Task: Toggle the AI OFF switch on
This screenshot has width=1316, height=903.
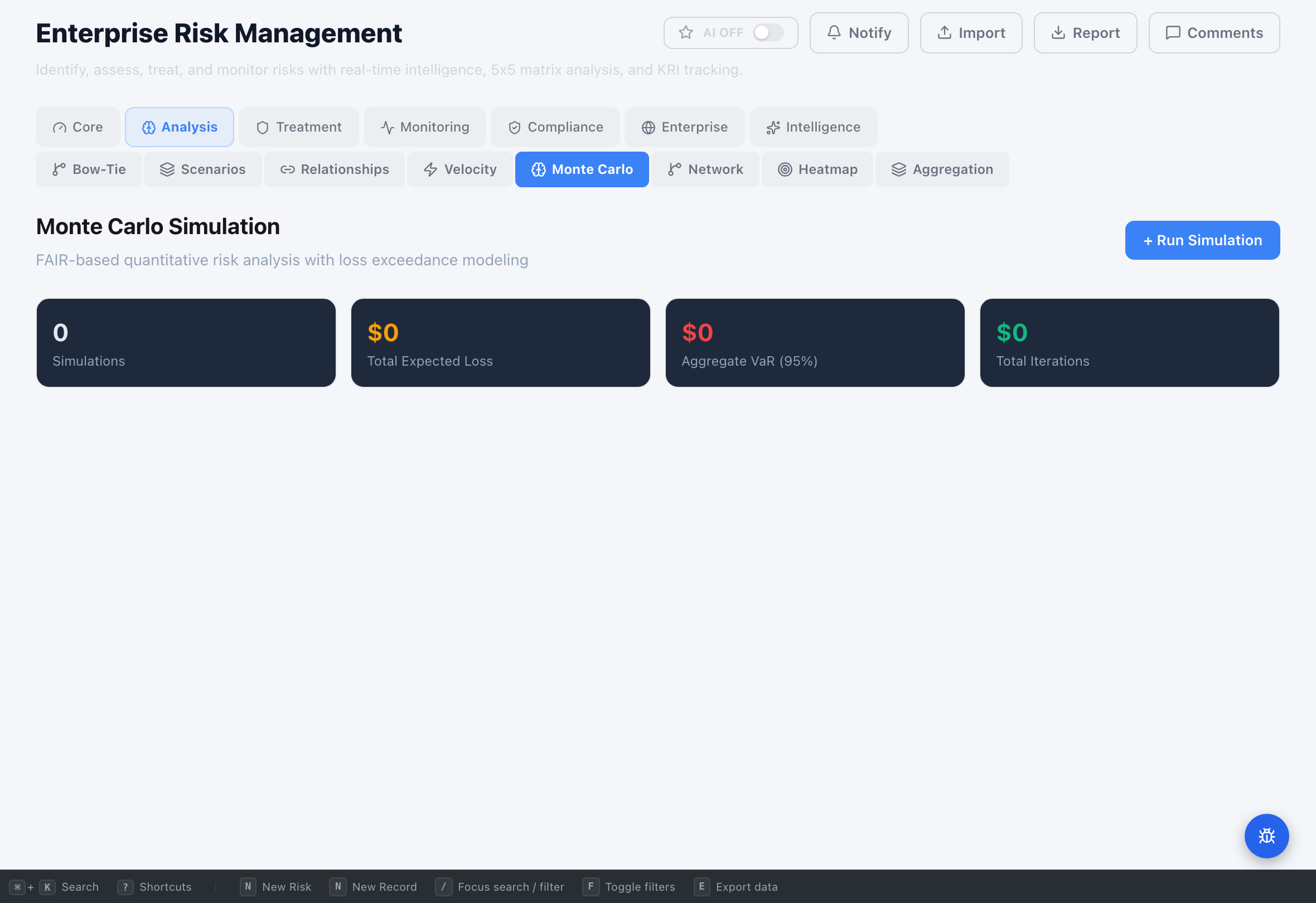Action: click(768, 32)
